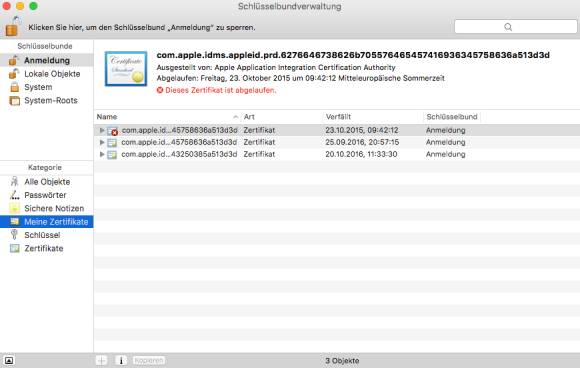Click the System-Roots folder icon
Screen dimensions: 580x368
coord(14,101)
